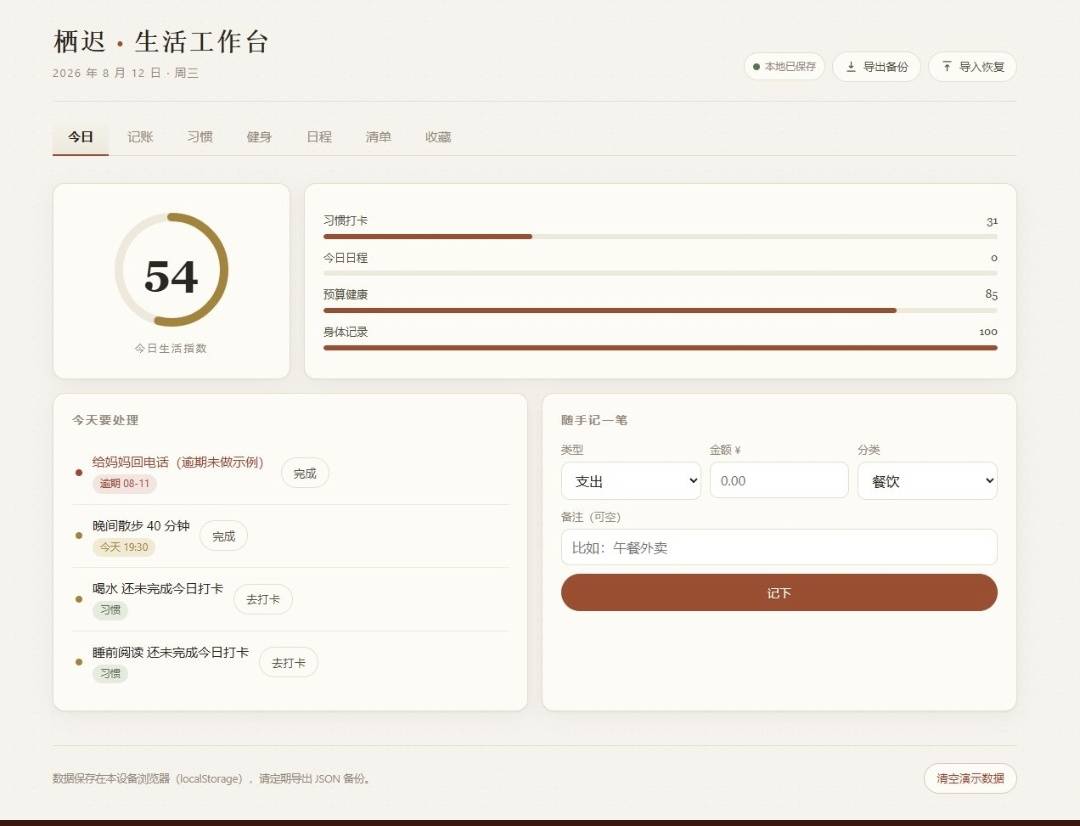This screenshot has height=826, width=1080.
Task: Open the 清单 tab
Action: [378, 136]
